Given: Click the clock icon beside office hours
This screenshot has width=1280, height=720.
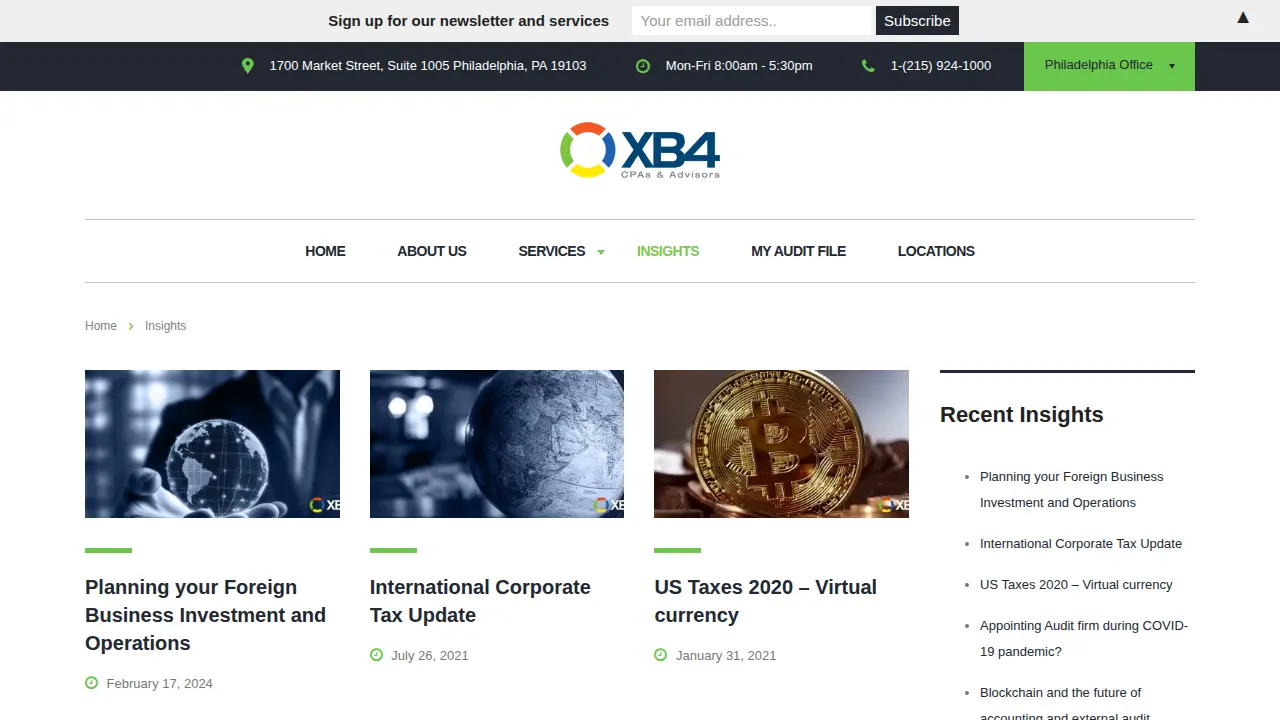Looking at the screenshot, I should point(643,66).
